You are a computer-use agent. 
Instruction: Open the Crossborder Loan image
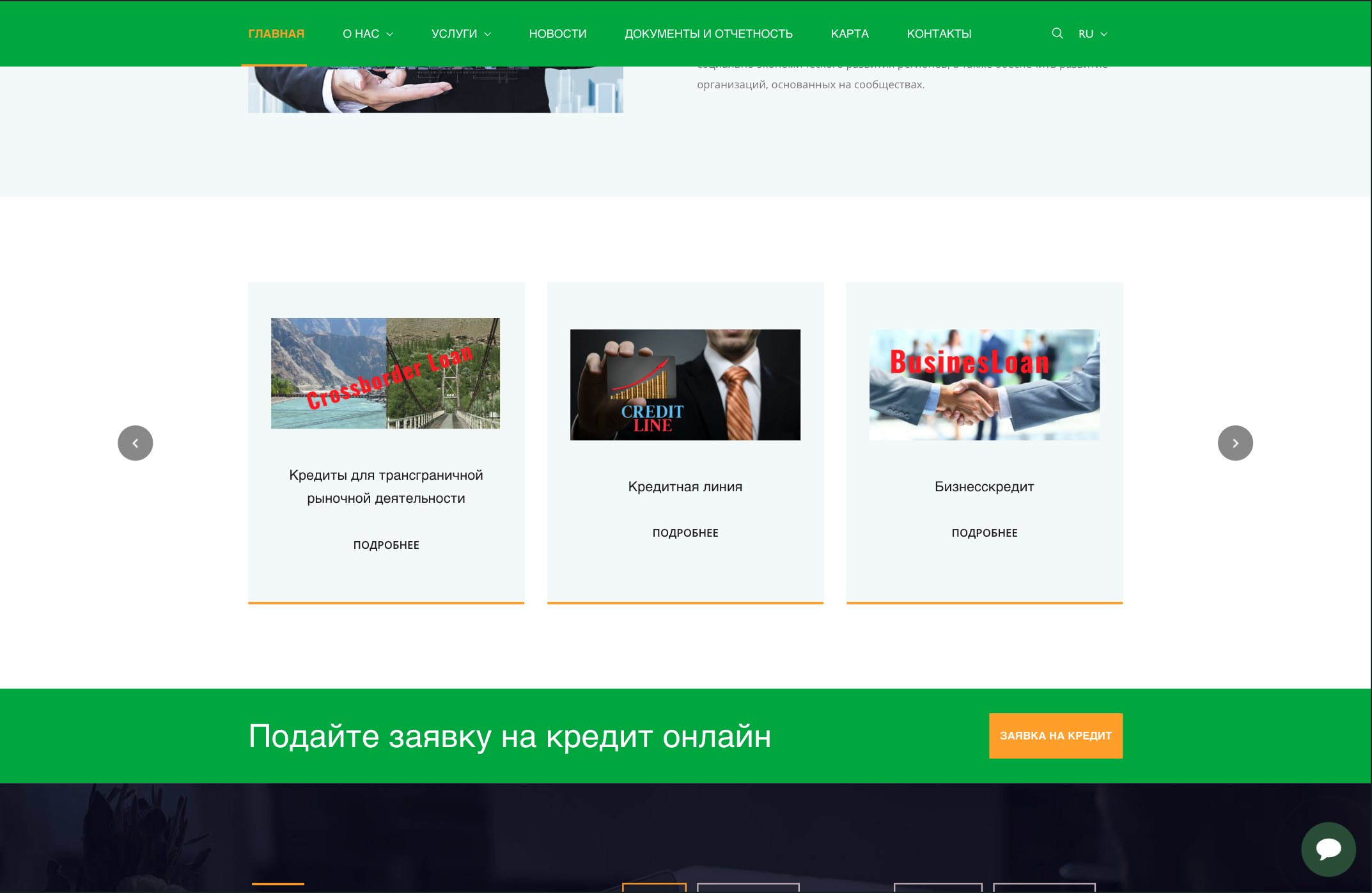[386, 373]
